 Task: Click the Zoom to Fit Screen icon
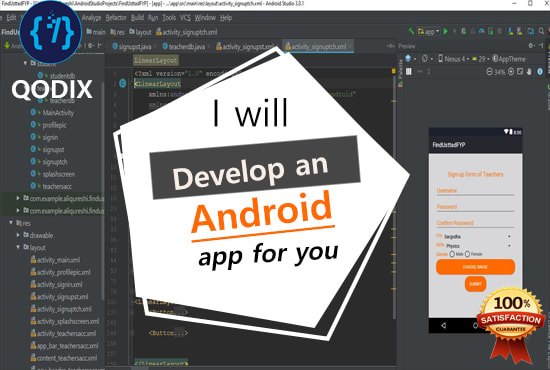point(520,72)
